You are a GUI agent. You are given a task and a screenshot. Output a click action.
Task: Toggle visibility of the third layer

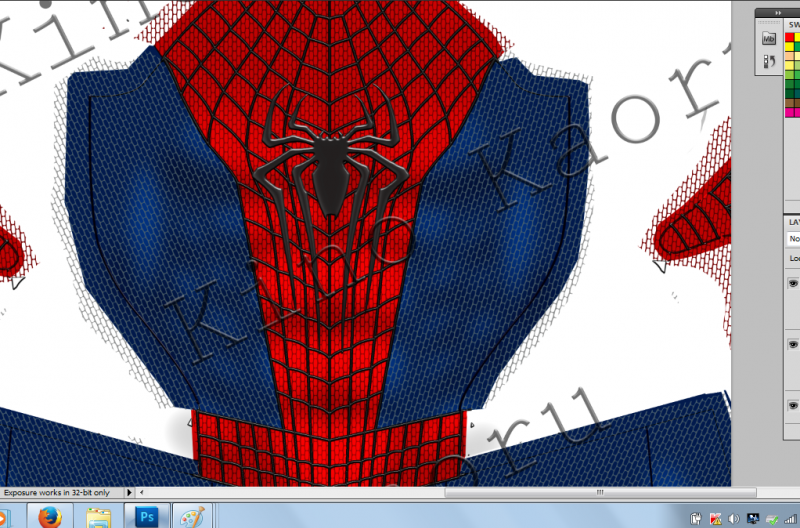[x=793, y=406]
